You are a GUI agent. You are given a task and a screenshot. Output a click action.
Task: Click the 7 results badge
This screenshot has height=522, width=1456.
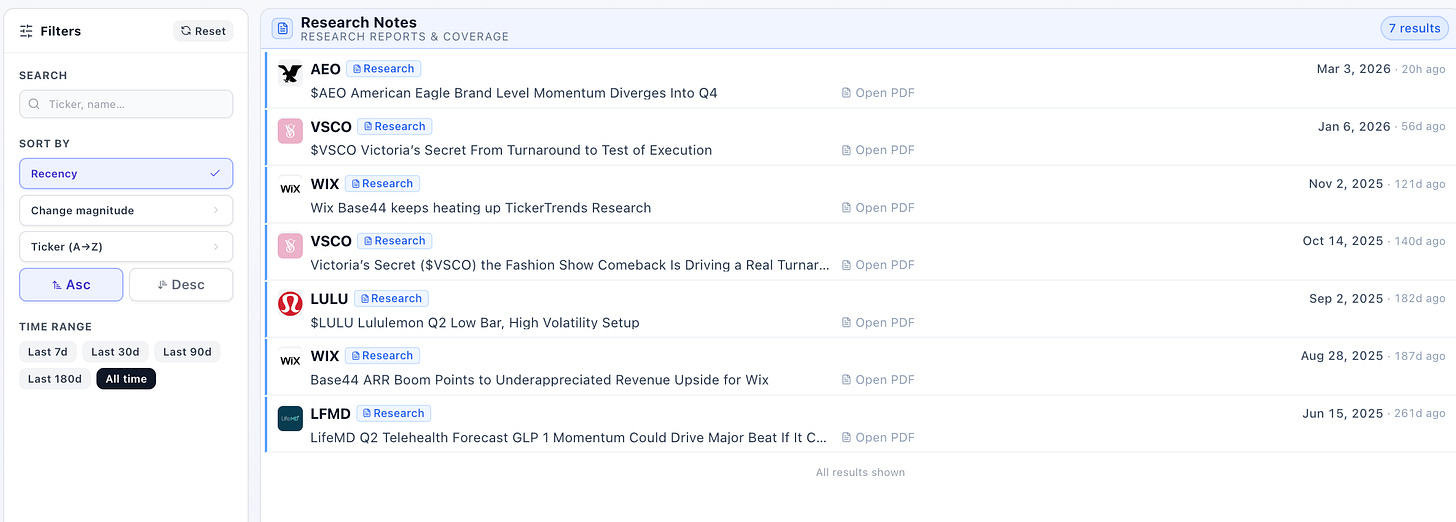pos(1414,29)
